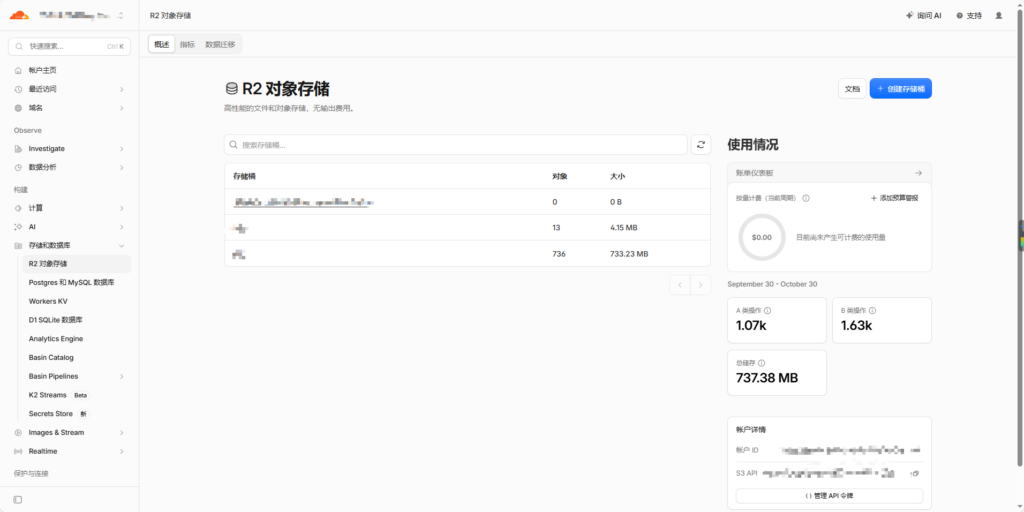Open the 账单仪表板 arrow link
The height and width of the screenshot is (512, 1024).
918,173
